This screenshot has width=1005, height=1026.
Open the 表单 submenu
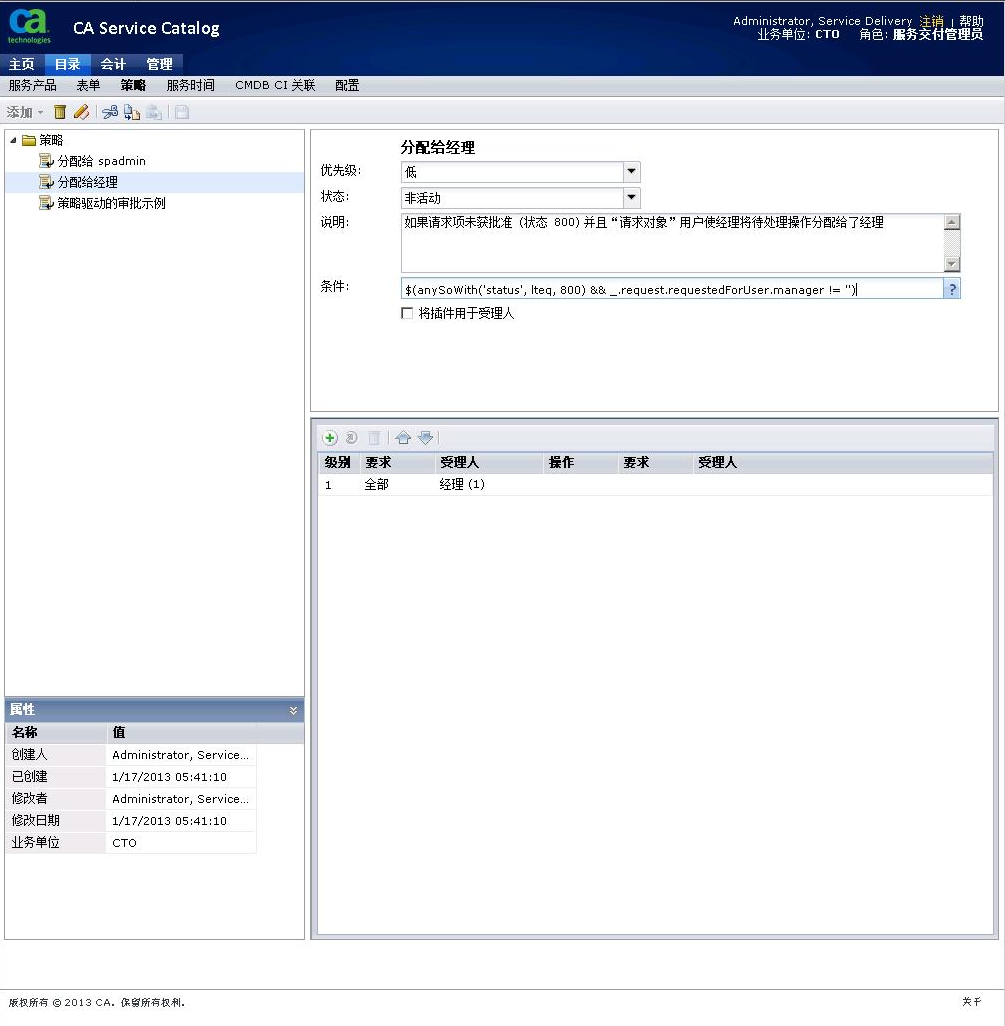pos(88,85)
